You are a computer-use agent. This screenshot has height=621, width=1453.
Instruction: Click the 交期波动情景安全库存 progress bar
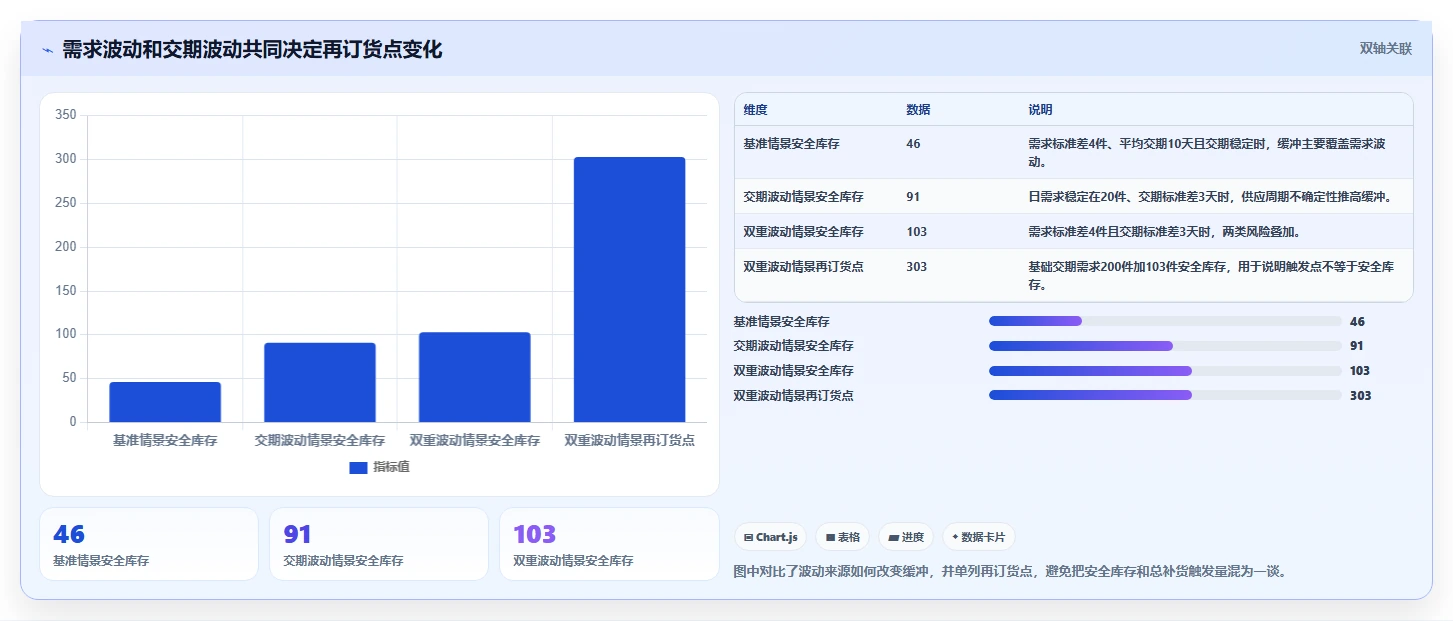[1165, 346]
